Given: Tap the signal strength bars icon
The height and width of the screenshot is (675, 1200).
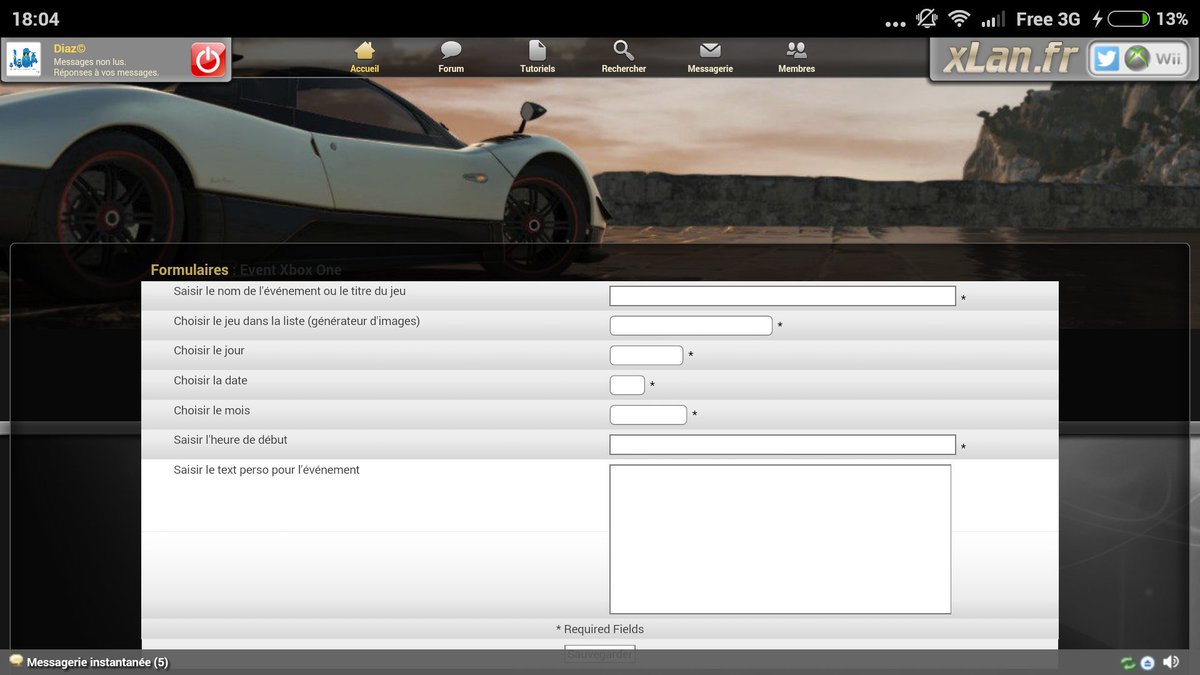Looking at the screenshot, I should pos(993,19).
